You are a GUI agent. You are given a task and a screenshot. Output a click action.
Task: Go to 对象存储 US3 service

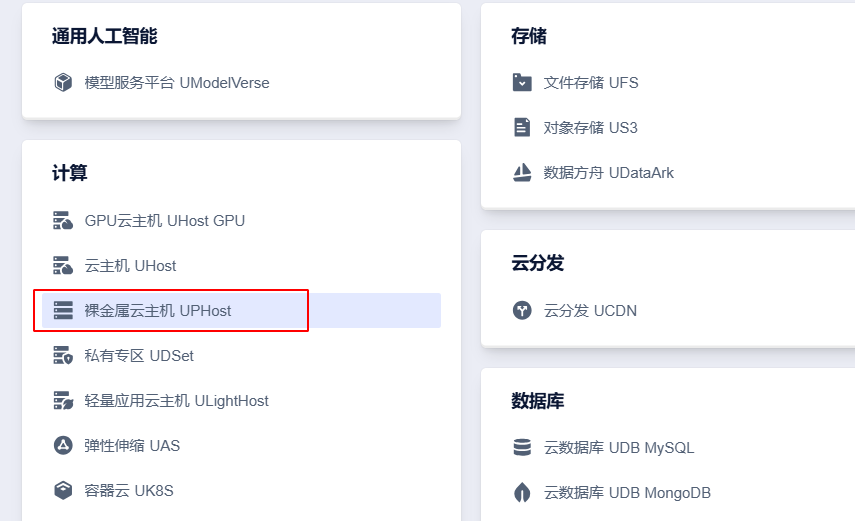pyautogui.click(x=590, y=127)
